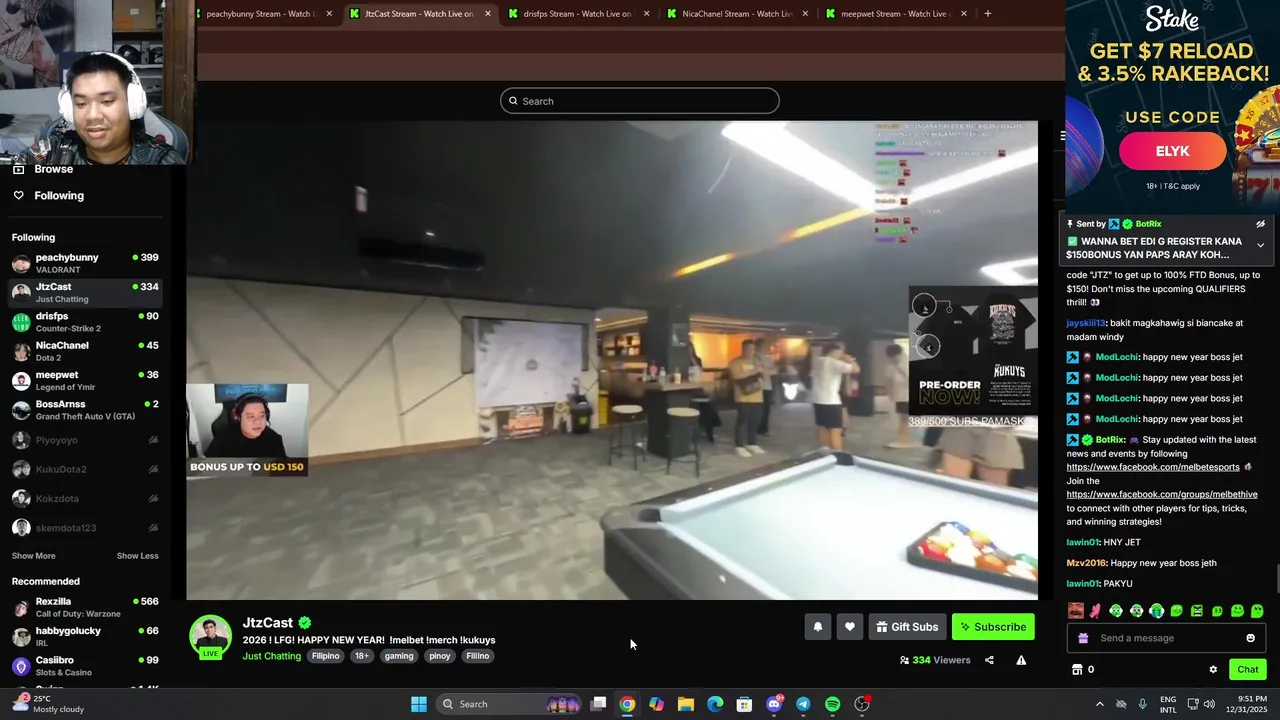
Task: Toggle the stream notification bell
Action: pos(817,627)
